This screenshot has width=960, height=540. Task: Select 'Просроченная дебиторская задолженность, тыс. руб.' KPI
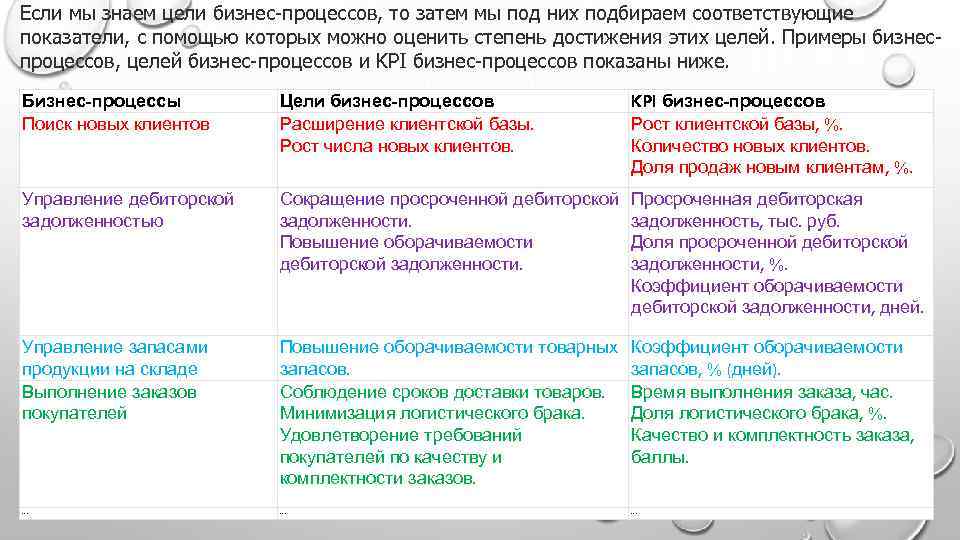(747, 210)
